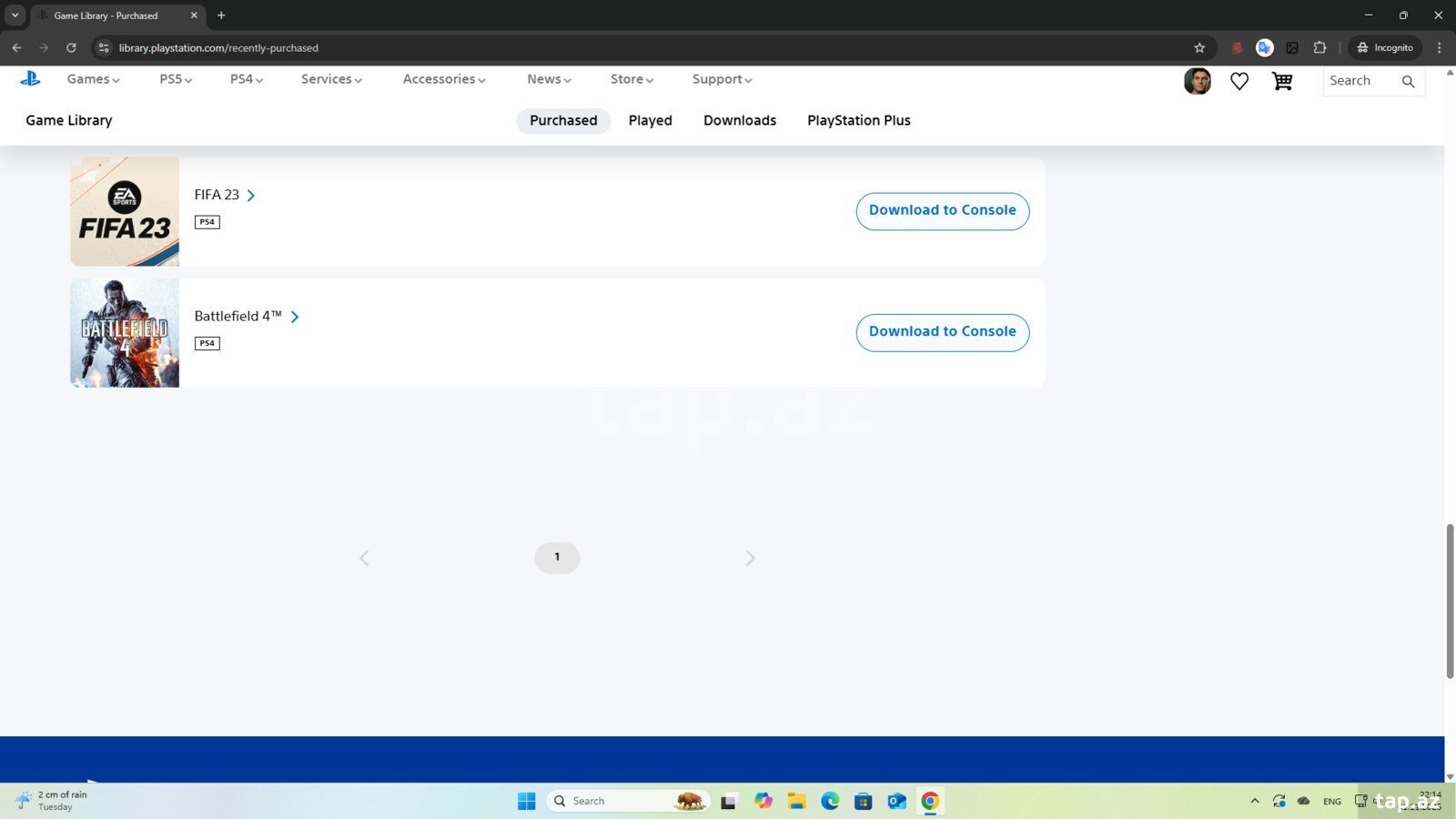Open the FIFA 23 title link
1456x819 pixels.
click(225, 195)
